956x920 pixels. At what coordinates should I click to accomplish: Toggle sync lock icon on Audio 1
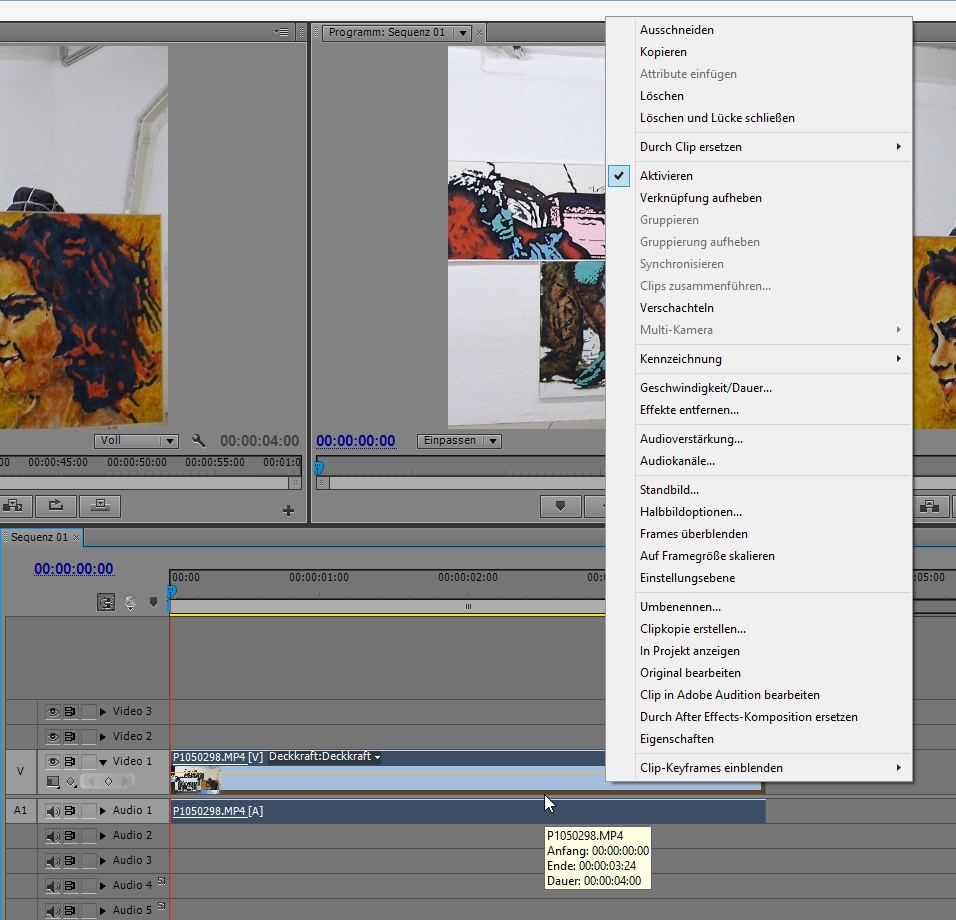(x=70, y=811)
